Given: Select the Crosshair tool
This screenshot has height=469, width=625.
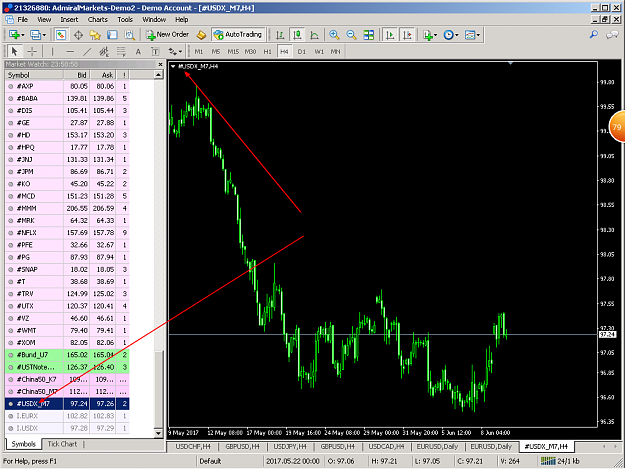Looking at the screenshot, I should [32, 51].
